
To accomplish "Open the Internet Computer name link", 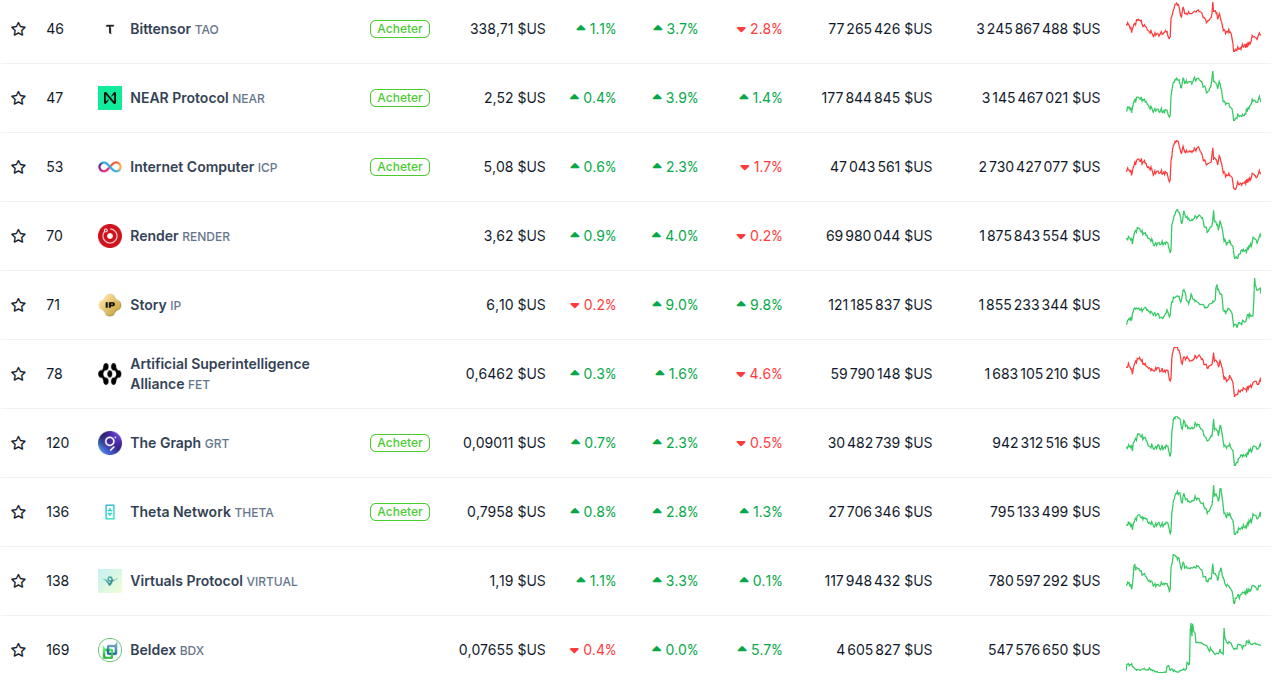I will tap(192, 167).
